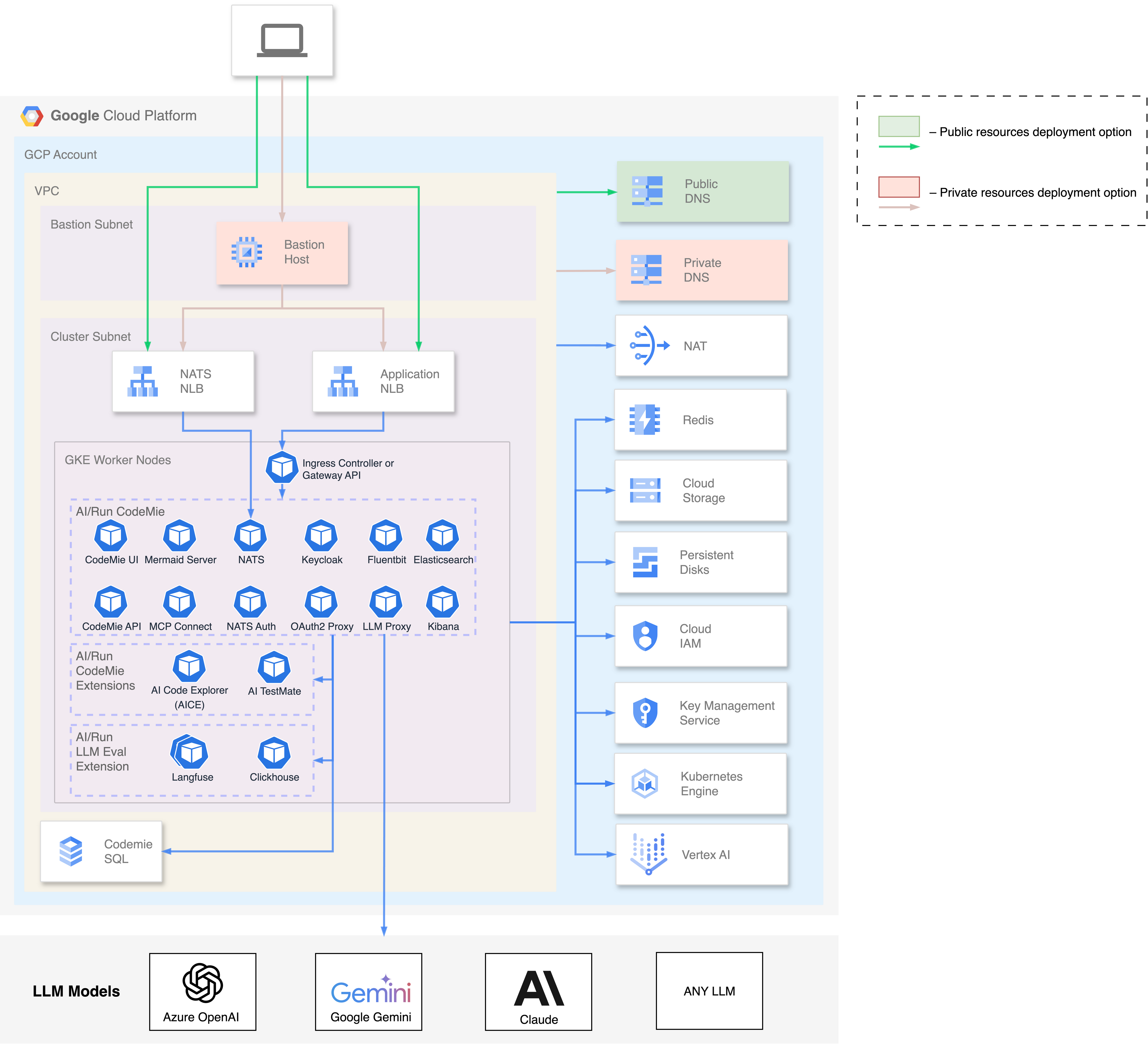Click the Fluentbit pod icon
The height and width of the screenshot is (1044, 1148).
pos(386,536)
